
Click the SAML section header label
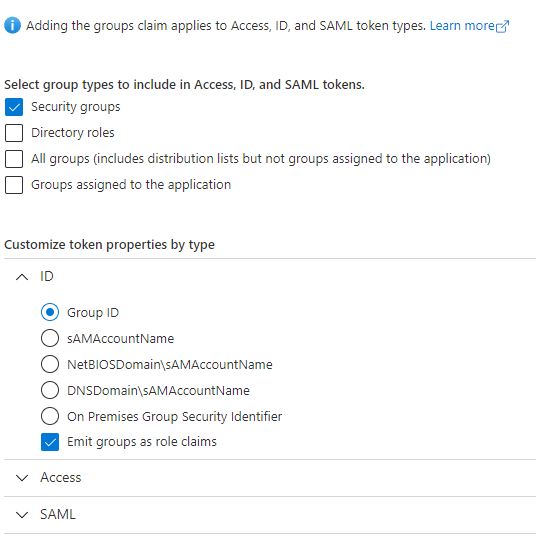pyautogui.click(x=58, y=515)
